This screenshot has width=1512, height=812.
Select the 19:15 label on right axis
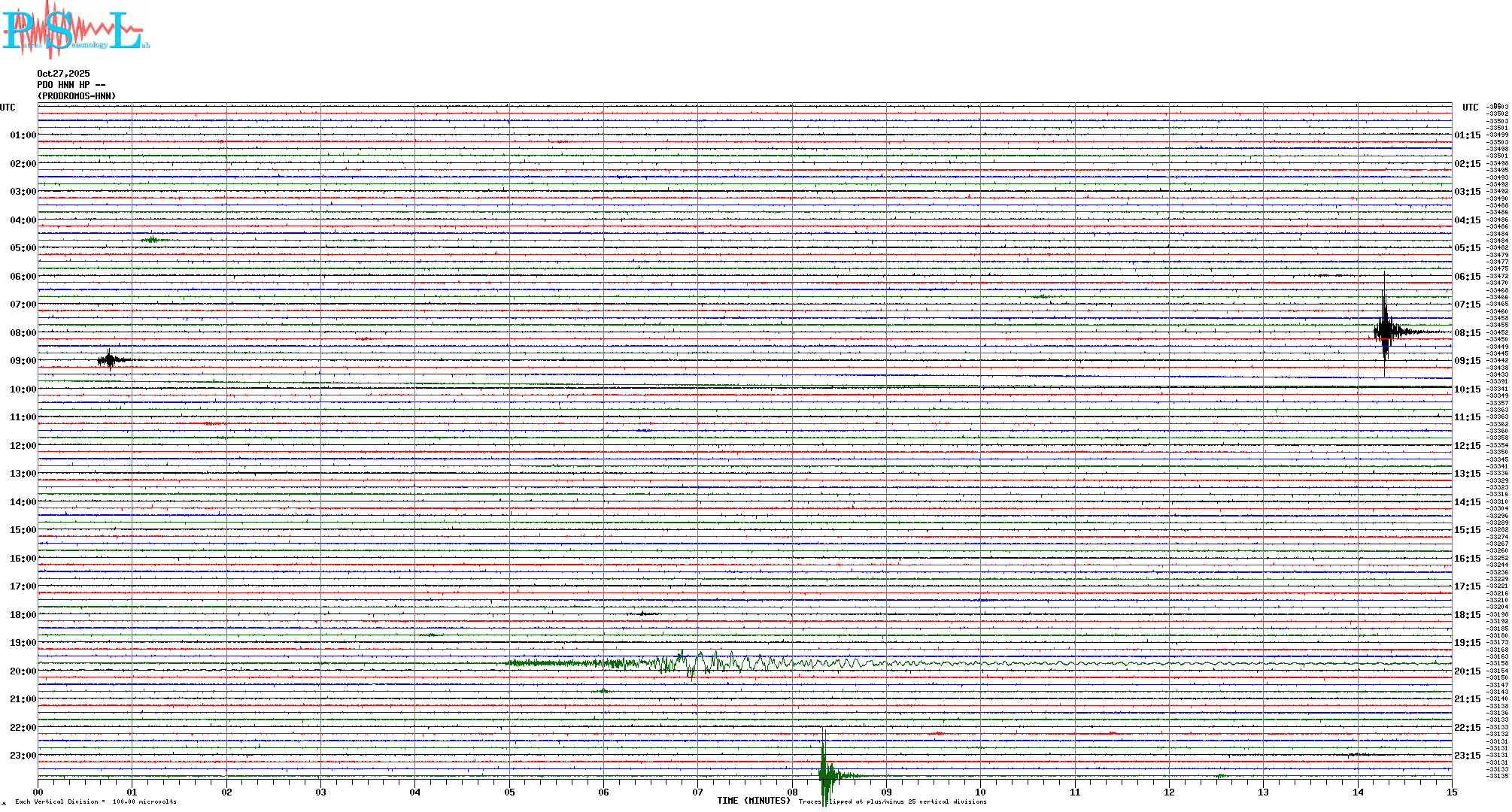1467,643
